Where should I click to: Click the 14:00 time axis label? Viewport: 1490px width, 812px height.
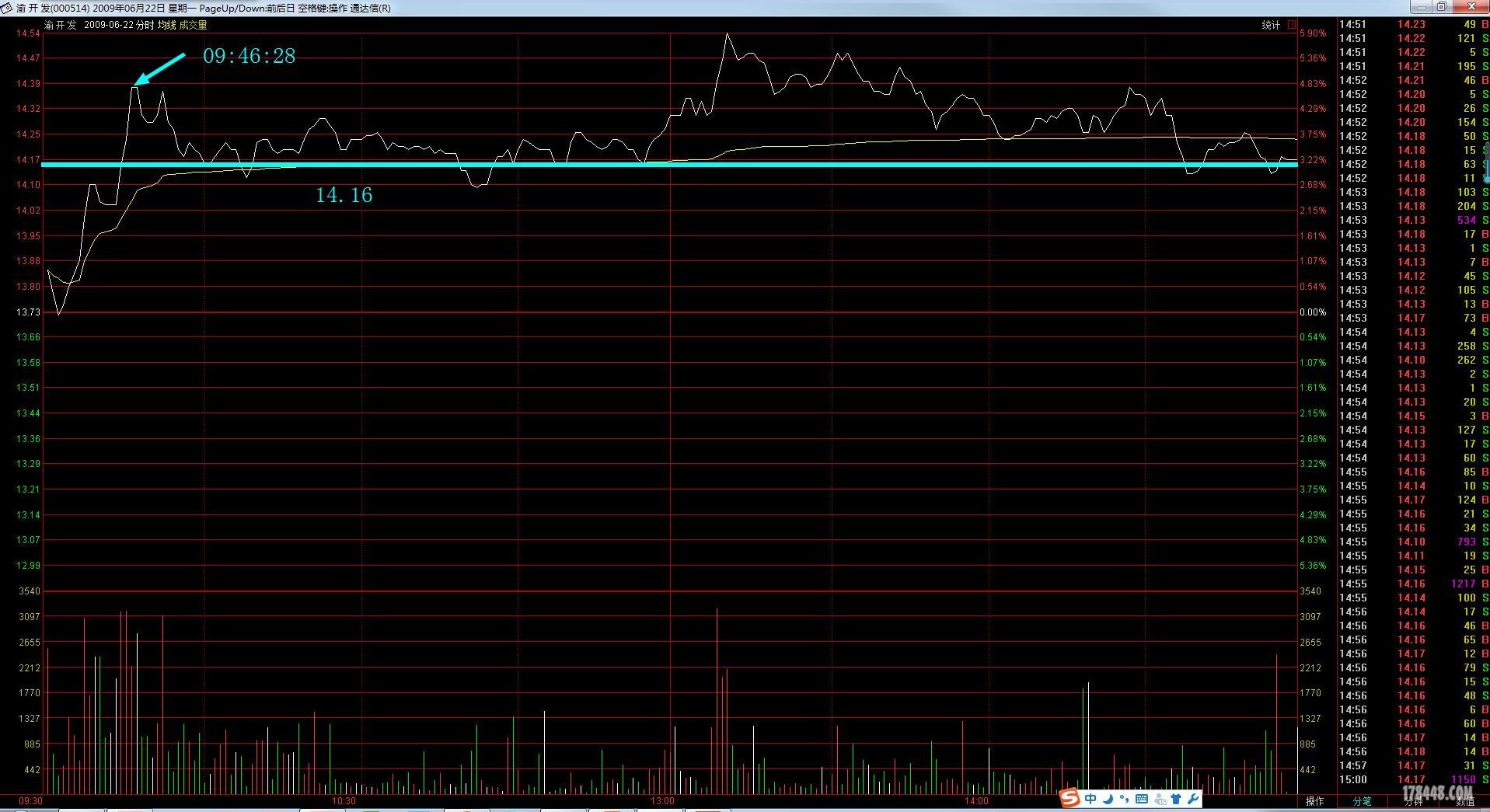pos(976,800)
